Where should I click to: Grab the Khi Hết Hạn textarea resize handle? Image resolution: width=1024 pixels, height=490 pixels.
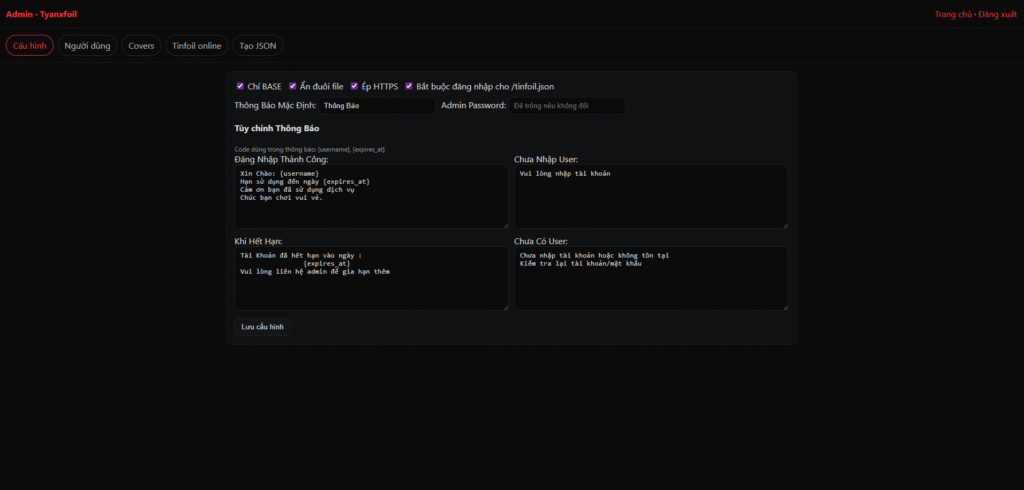505,306
